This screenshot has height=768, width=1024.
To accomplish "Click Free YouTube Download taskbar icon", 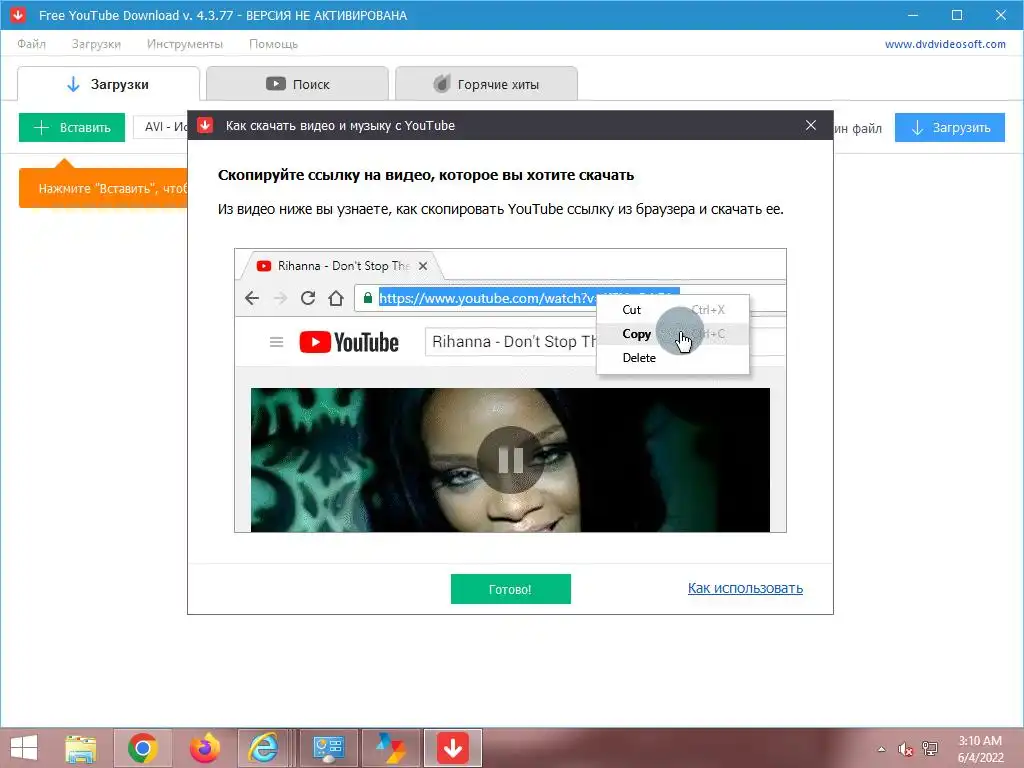I will (x=453, y=748).
